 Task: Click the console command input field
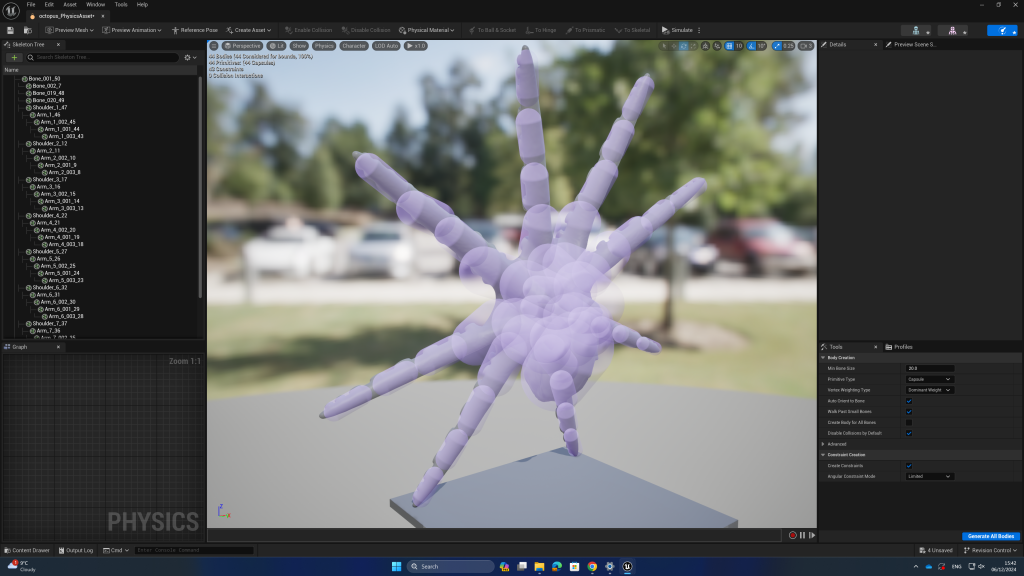[x=194, y=551]
